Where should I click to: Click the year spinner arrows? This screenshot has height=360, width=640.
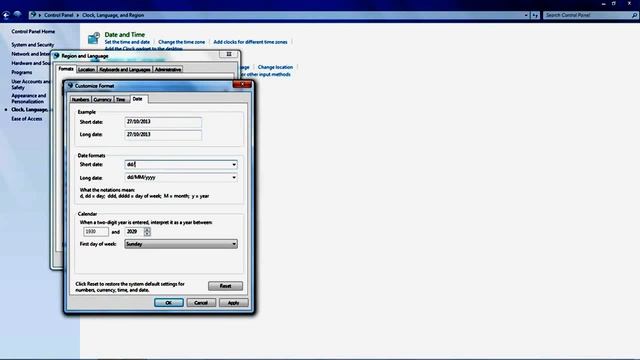click(x=147, y=232)
